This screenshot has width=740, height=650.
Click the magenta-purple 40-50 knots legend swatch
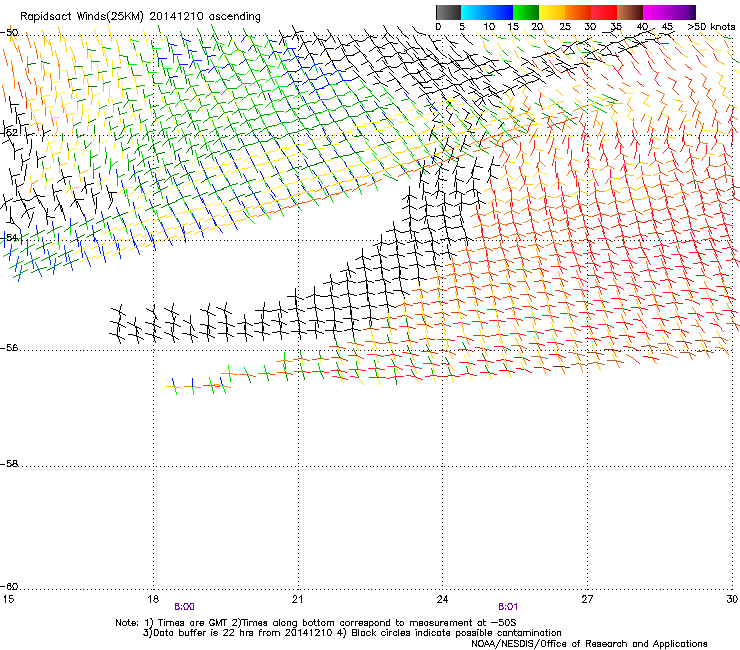coord(669,12)
